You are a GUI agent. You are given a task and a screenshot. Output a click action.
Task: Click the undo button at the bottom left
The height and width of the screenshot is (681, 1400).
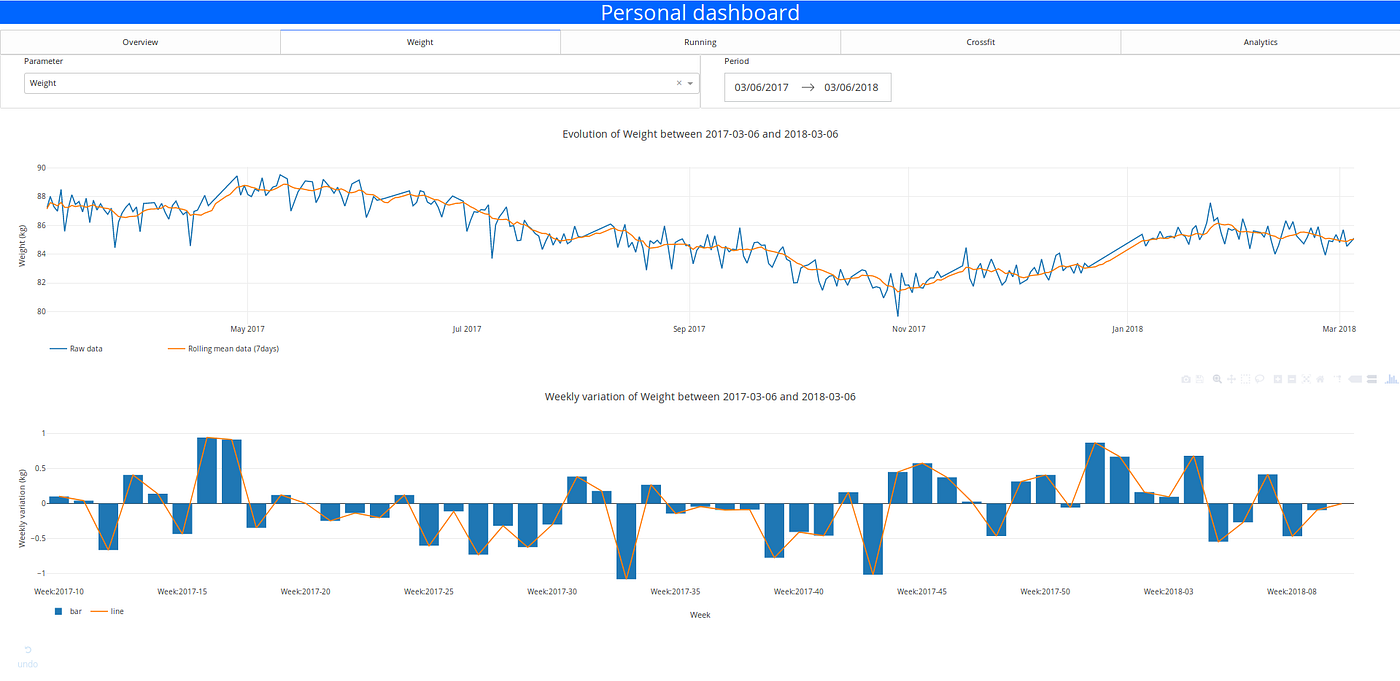pyautogui.click(x=26, y=660)
